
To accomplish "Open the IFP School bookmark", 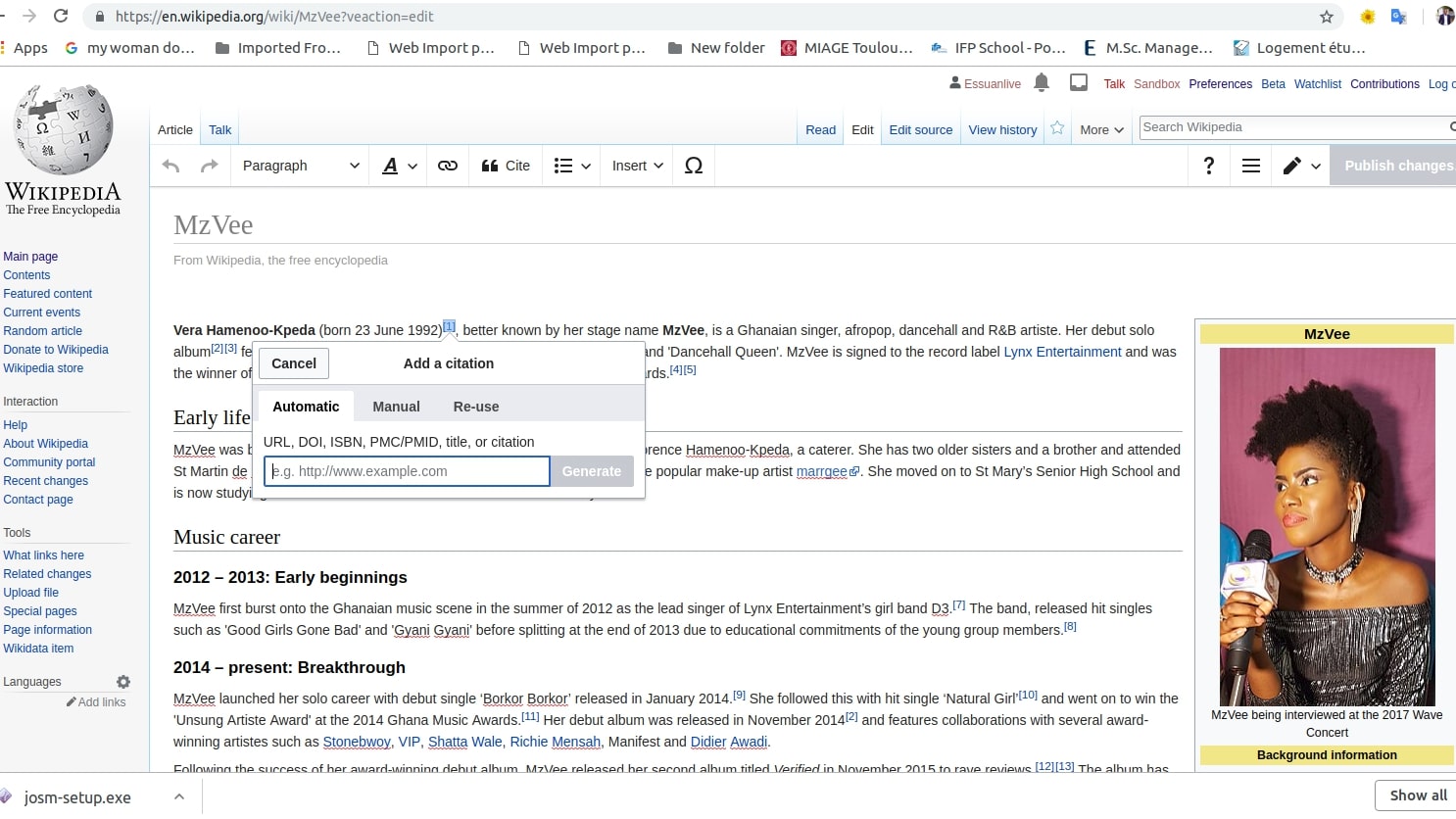I will click(x=998, y=48).
